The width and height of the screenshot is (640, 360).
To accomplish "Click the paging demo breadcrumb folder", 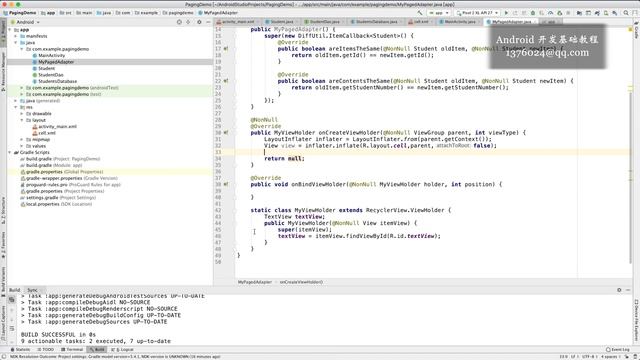I will (x=178, y=13).
